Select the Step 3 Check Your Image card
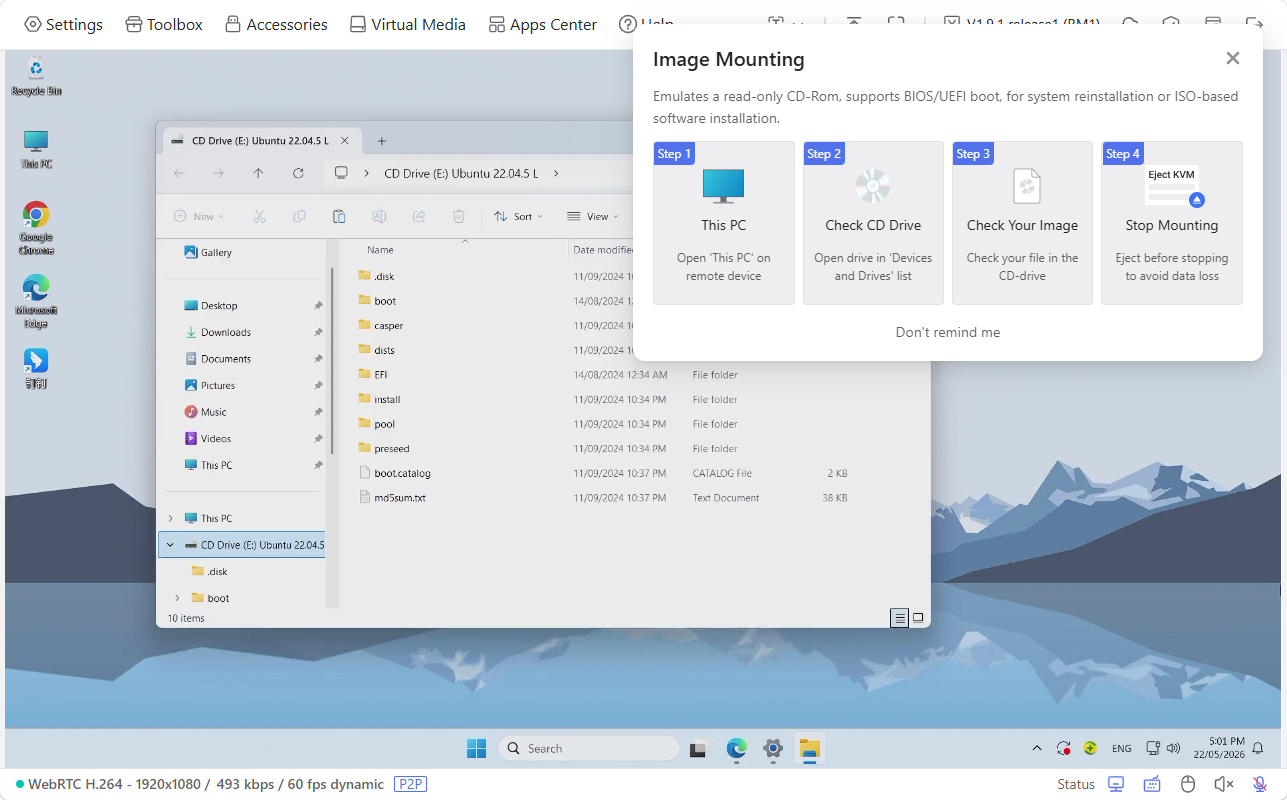The height and width of the screenshot is (800, 1287). [1022, 223]
